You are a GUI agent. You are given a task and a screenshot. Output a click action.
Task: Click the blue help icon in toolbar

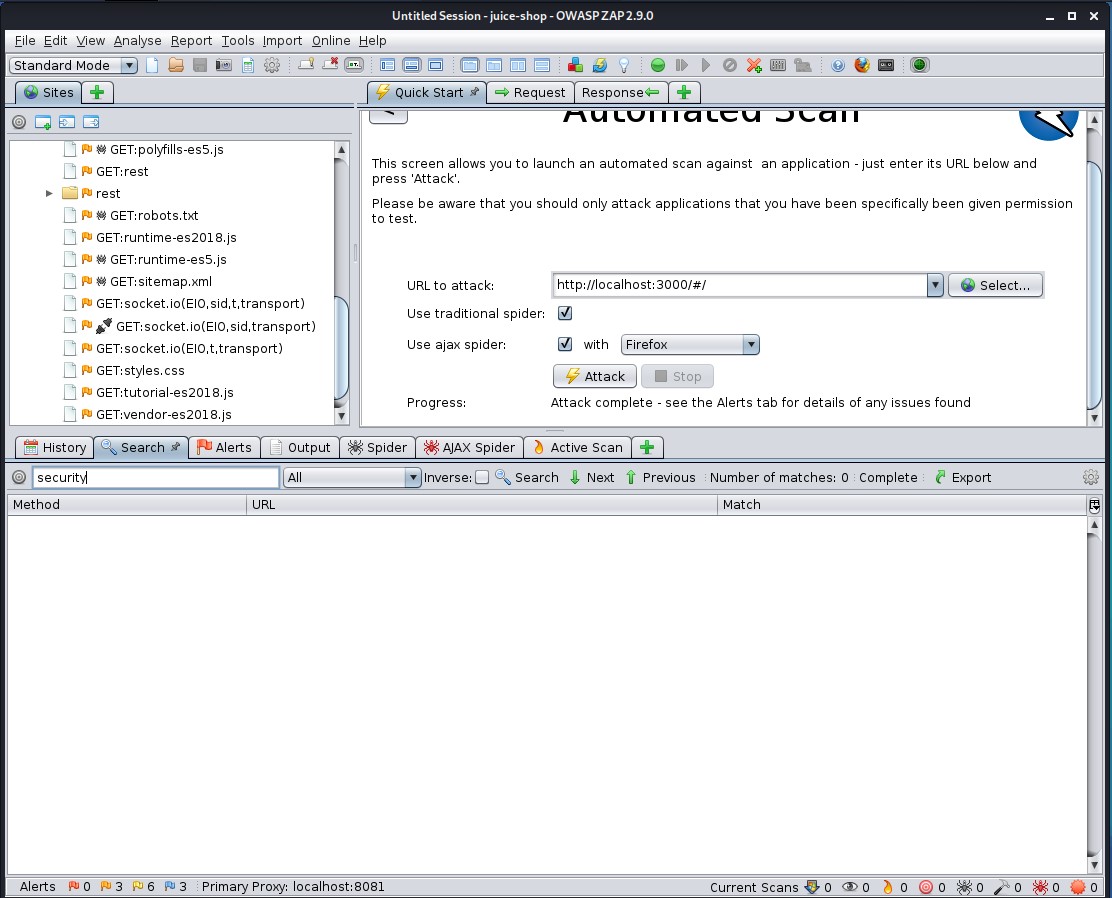(838, 65)
